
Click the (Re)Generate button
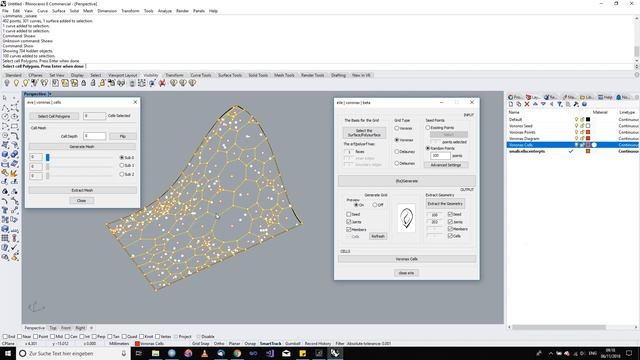(x=407, y=181)
